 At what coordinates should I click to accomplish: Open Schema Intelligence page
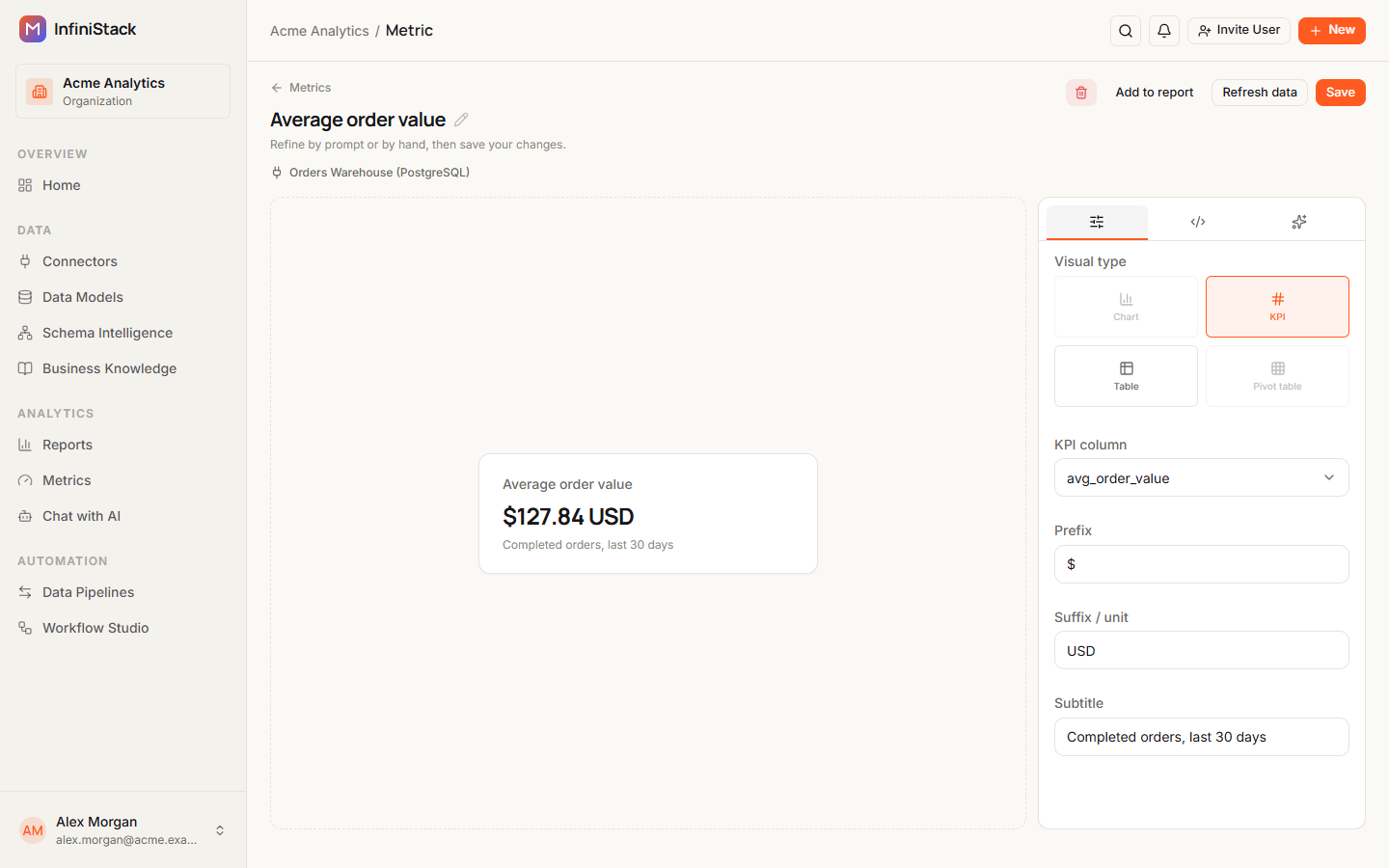tap(123, 333)
